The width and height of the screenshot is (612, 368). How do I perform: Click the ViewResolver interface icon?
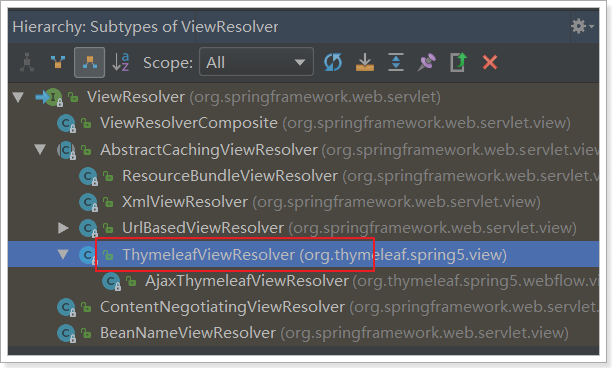(x=53, y=97)
